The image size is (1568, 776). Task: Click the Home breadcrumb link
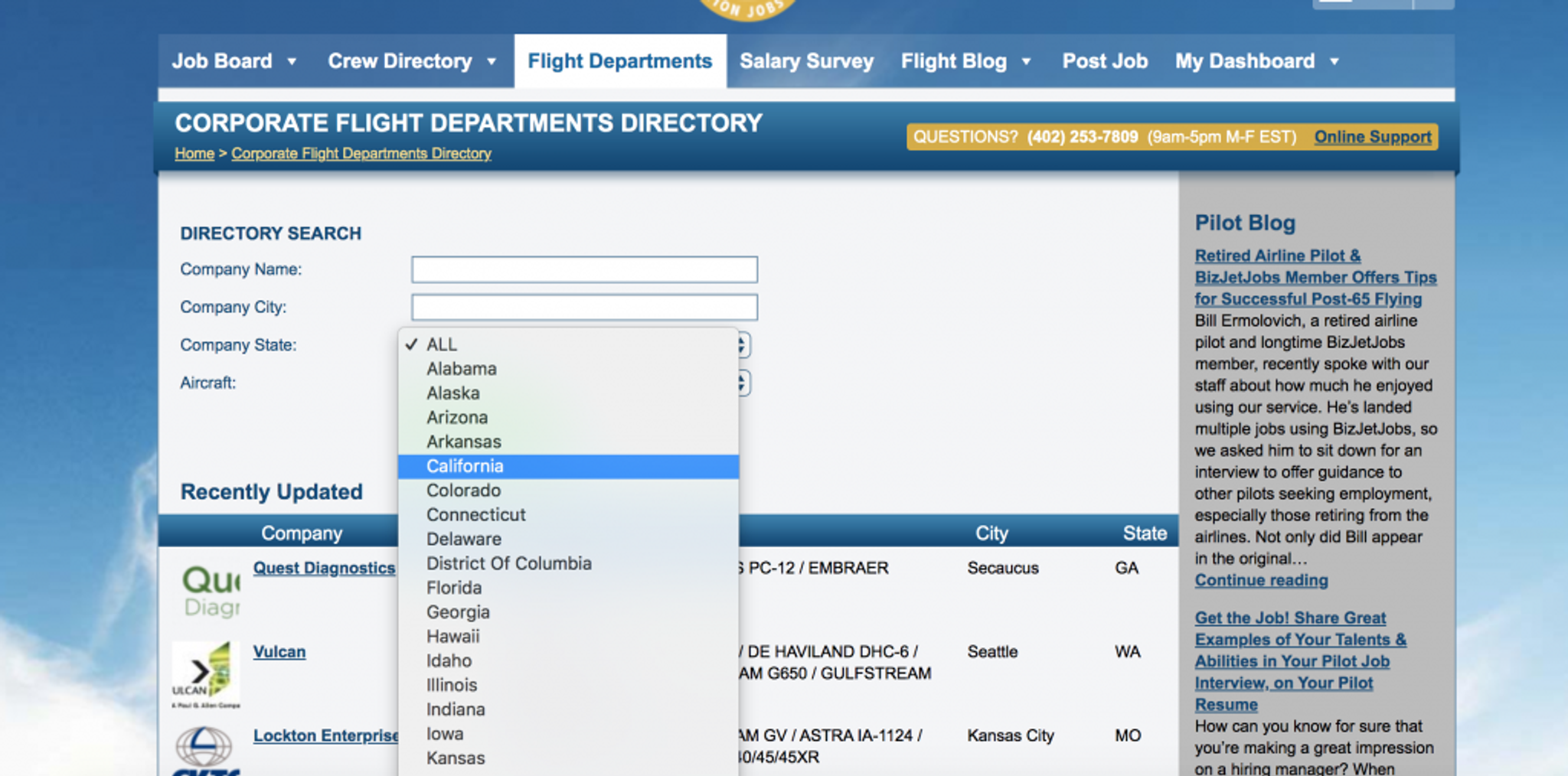[x=194, y=153]
